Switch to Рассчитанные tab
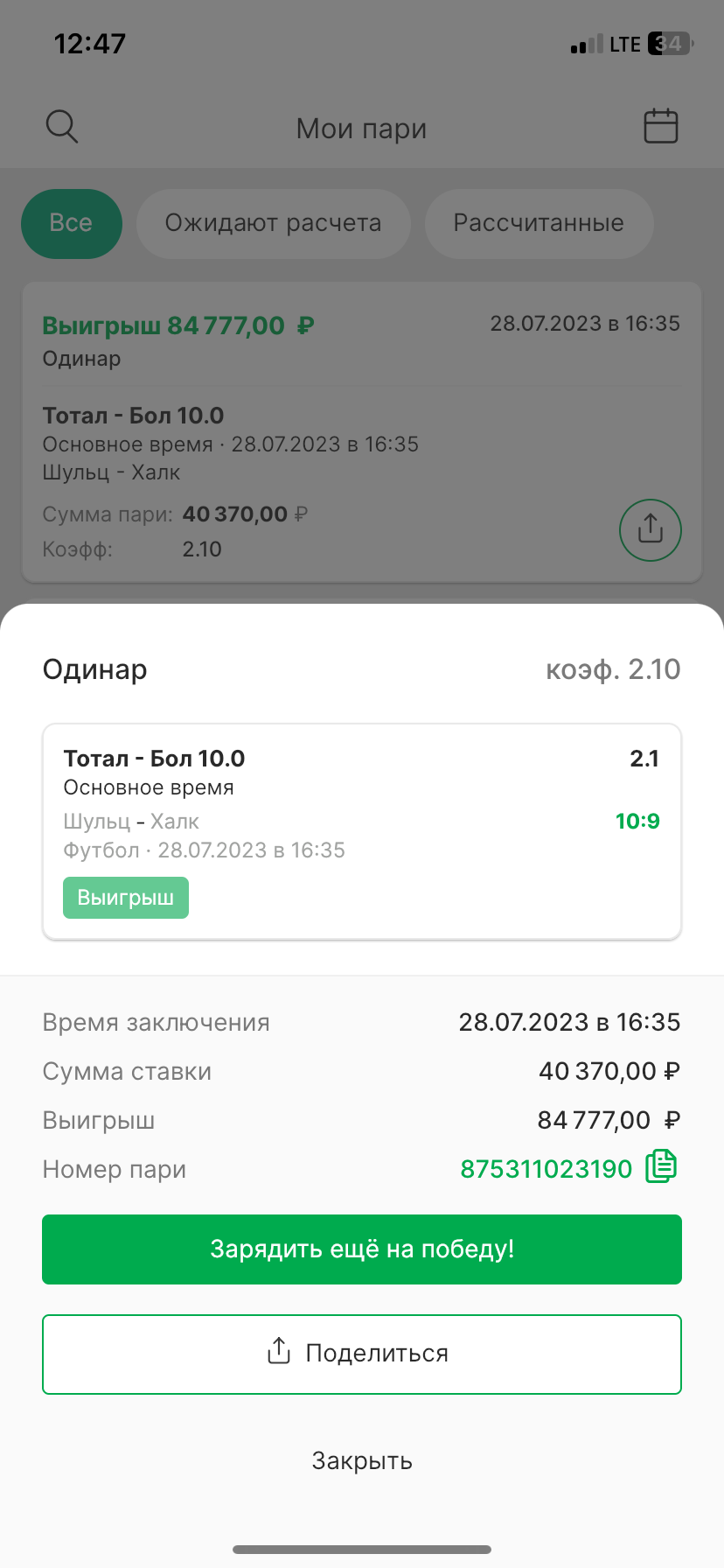The height and width of the screenshot is (1568, 724). pyautogui.click(x=539, y=223)
